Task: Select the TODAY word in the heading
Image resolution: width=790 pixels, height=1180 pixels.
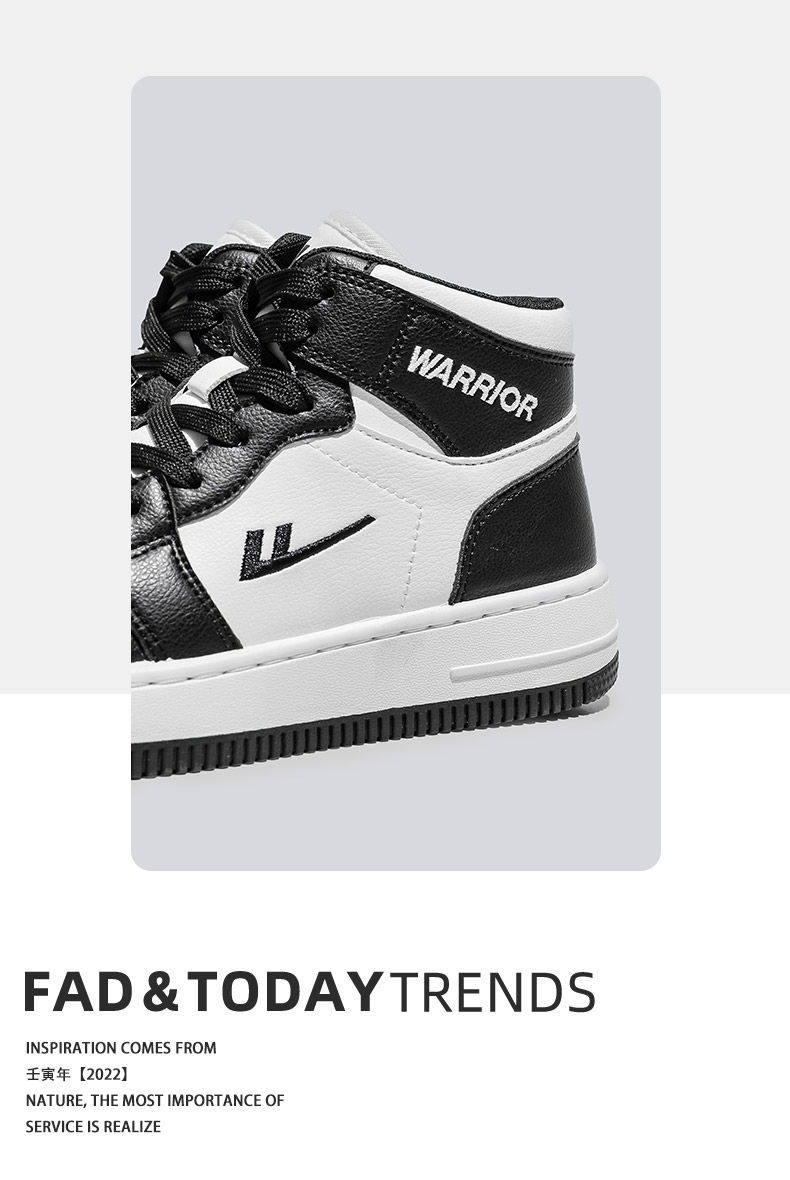Action: pyautogui.click(x=285, y=991)
